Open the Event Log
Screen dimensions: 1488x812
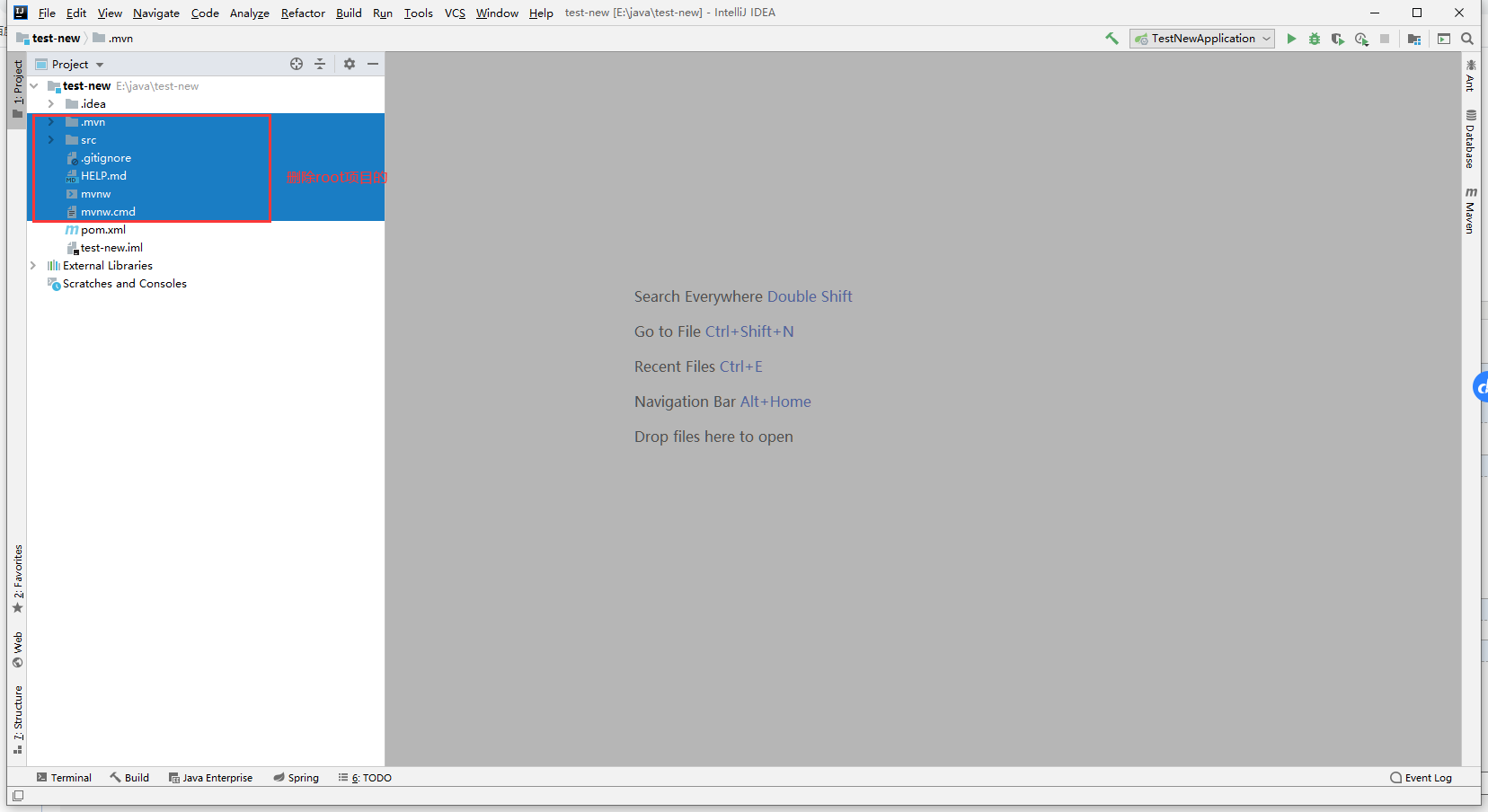(x=1421, y=778)
